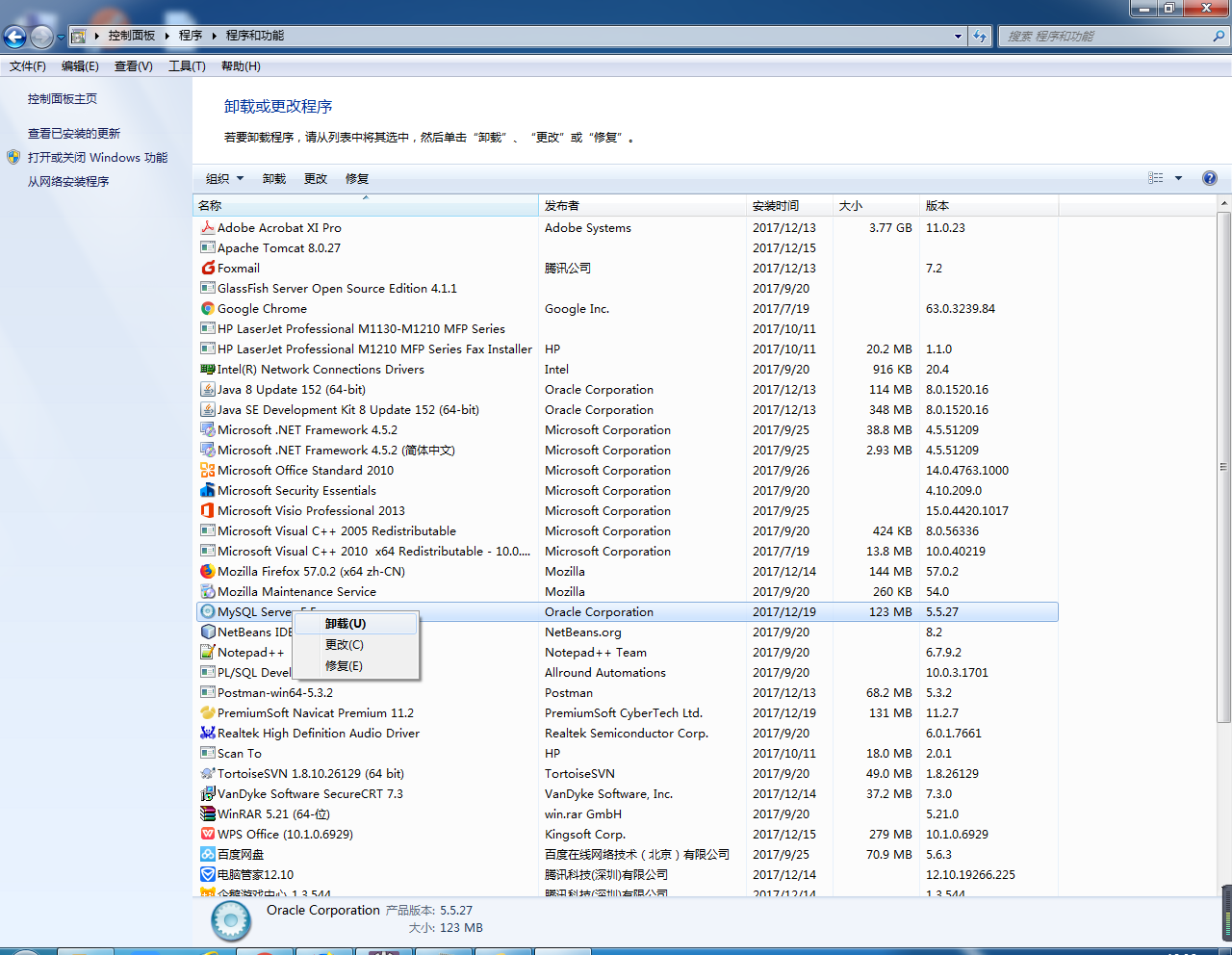The width and height of the screenshot is (1232, 955).
Task: Open the 编辑(E) menu
Action: click(x=80, y=66)
